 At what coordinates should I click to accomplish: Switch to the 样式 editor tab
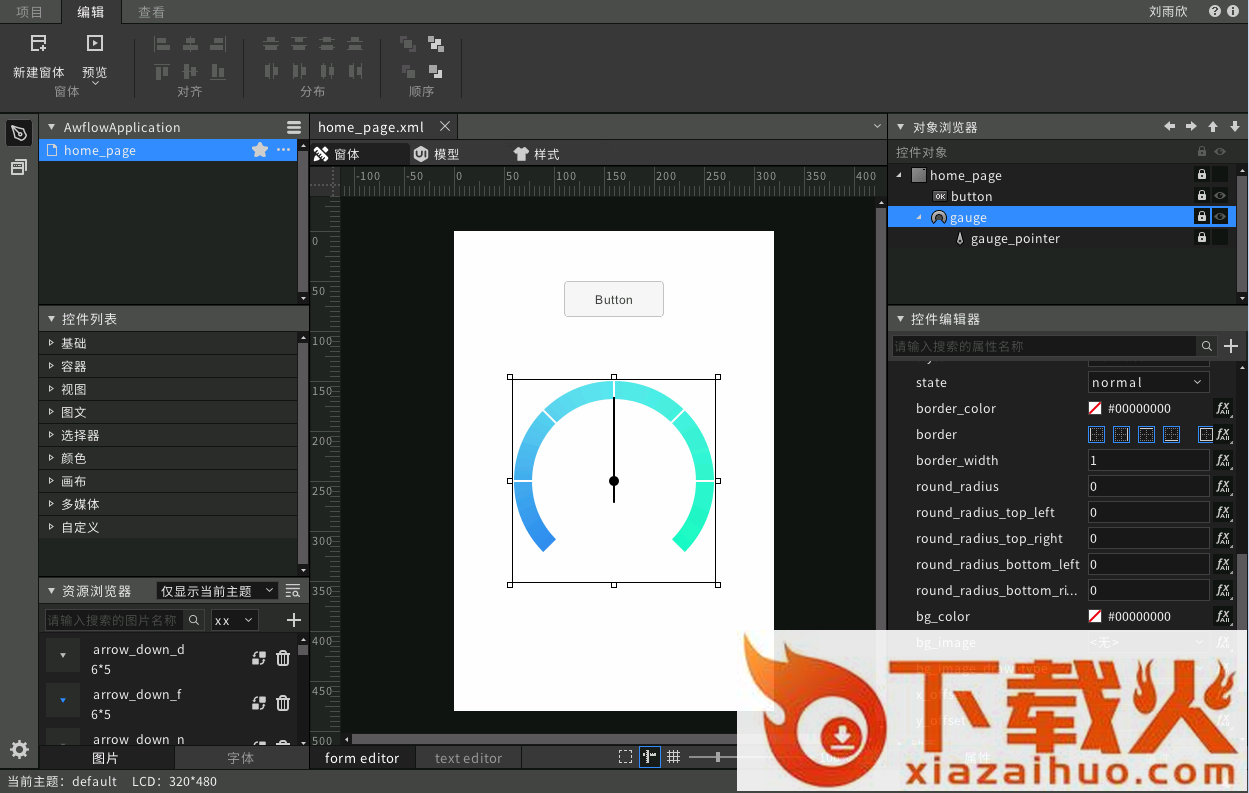click(537, 154)
